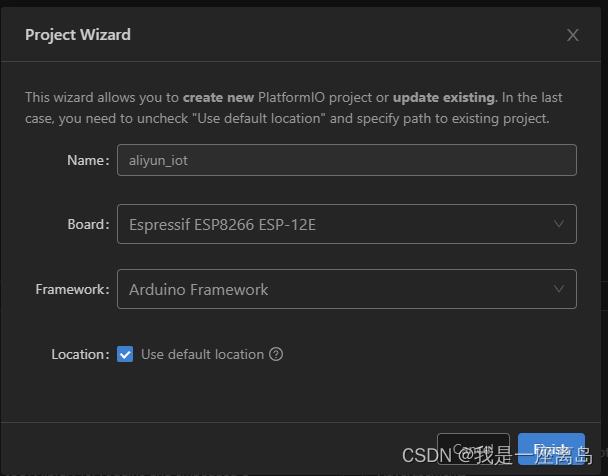The width and height of the screenshot is (608, 476).
Task: Click the CSDN watermark text
Action: point(427,455)
